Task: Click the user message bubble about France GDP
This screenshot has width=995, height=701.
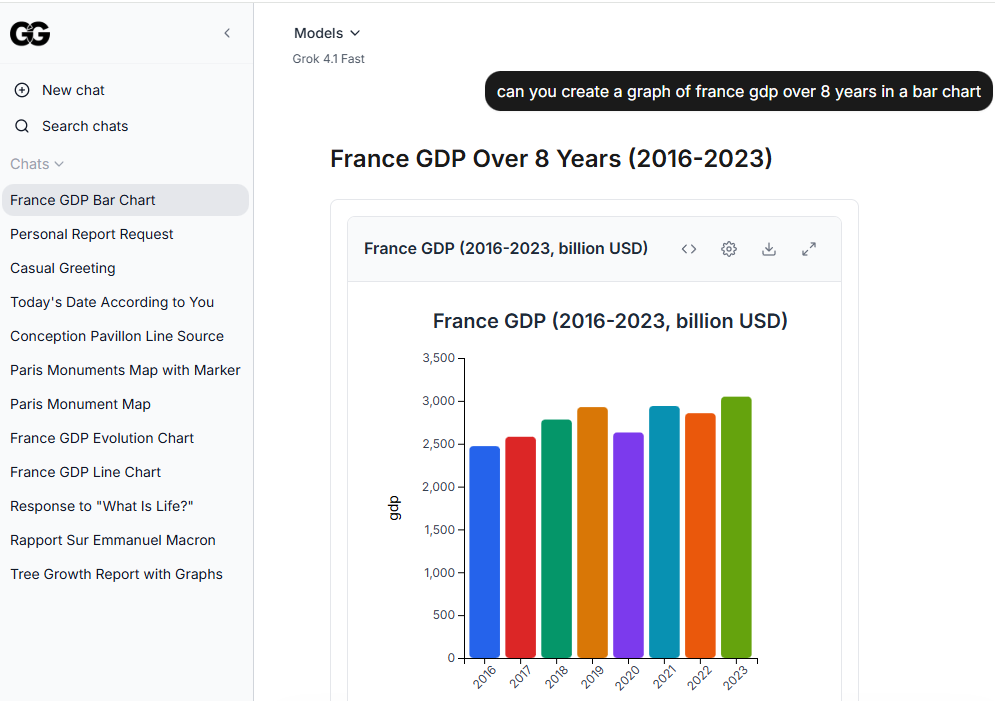Action: (x=738, y=91)
